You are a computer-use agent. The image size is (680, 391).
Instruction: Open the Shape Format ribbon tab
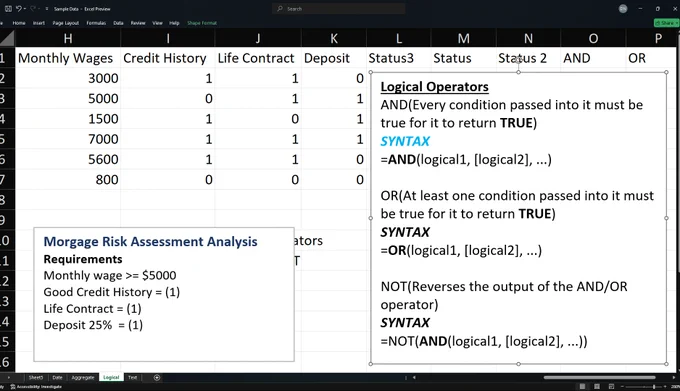click(x=202, y=23)
